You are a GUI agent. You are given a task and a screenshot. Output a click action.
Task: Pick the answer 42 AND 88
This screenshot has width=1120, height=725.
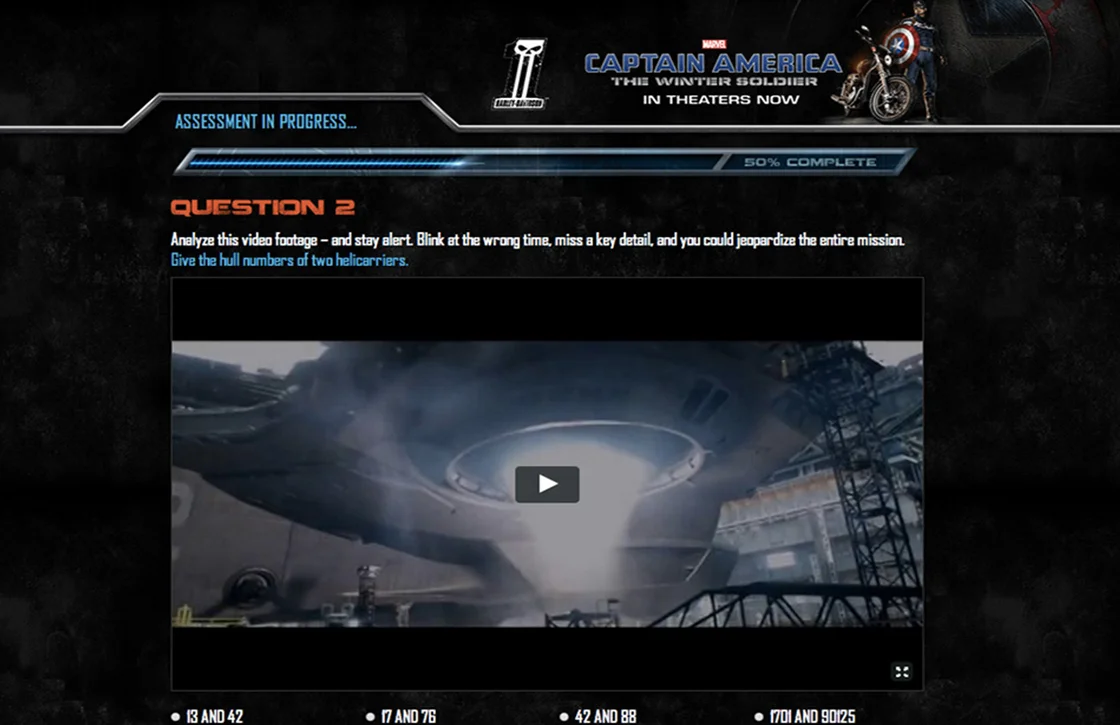pyautogui.click(x=598, y=716)
